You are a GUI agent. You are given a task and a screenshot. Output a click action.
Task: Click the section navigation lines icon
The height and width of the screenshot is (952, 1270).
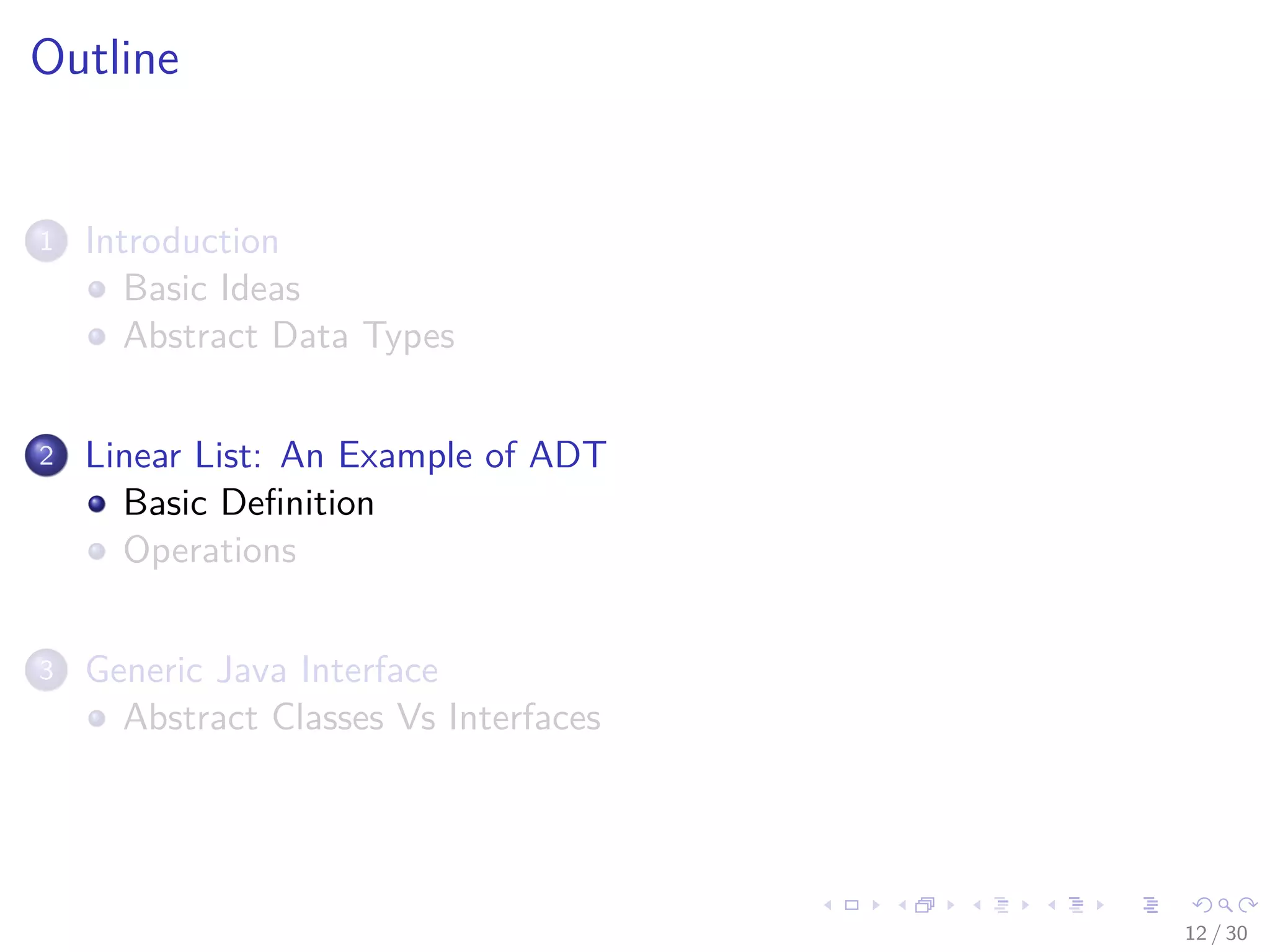(1077, 906)
